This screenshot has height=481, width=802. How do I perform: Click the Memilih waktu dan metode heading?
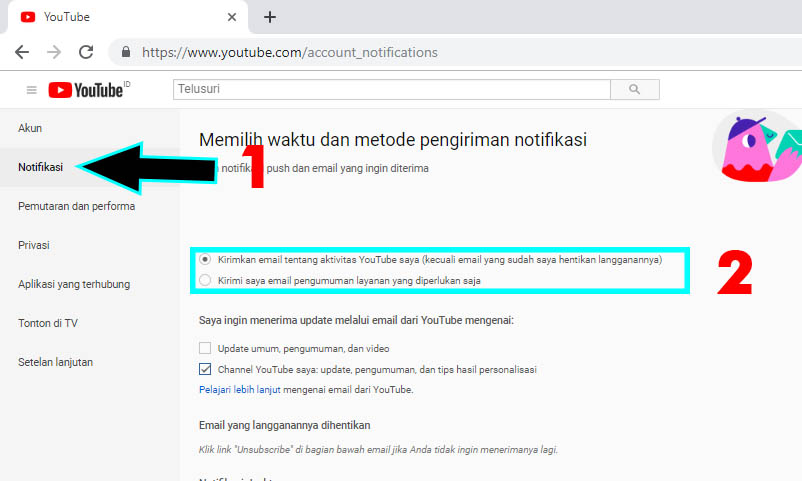point(393,140)
